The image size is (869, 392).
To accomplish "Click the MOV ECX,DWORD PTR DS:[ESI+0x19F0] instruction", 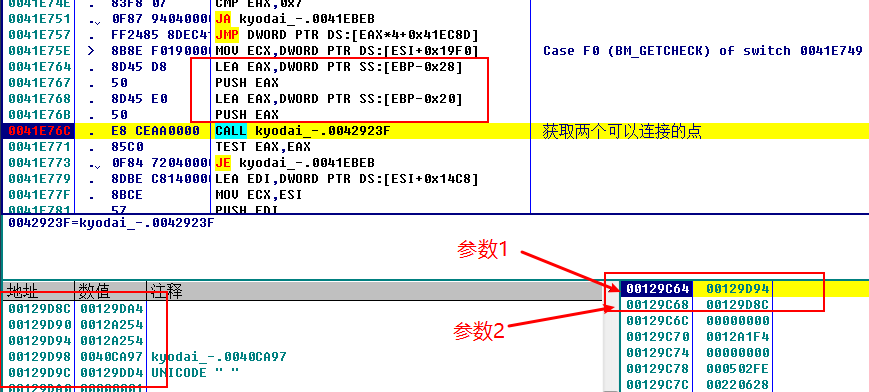I will coord(346,50).
